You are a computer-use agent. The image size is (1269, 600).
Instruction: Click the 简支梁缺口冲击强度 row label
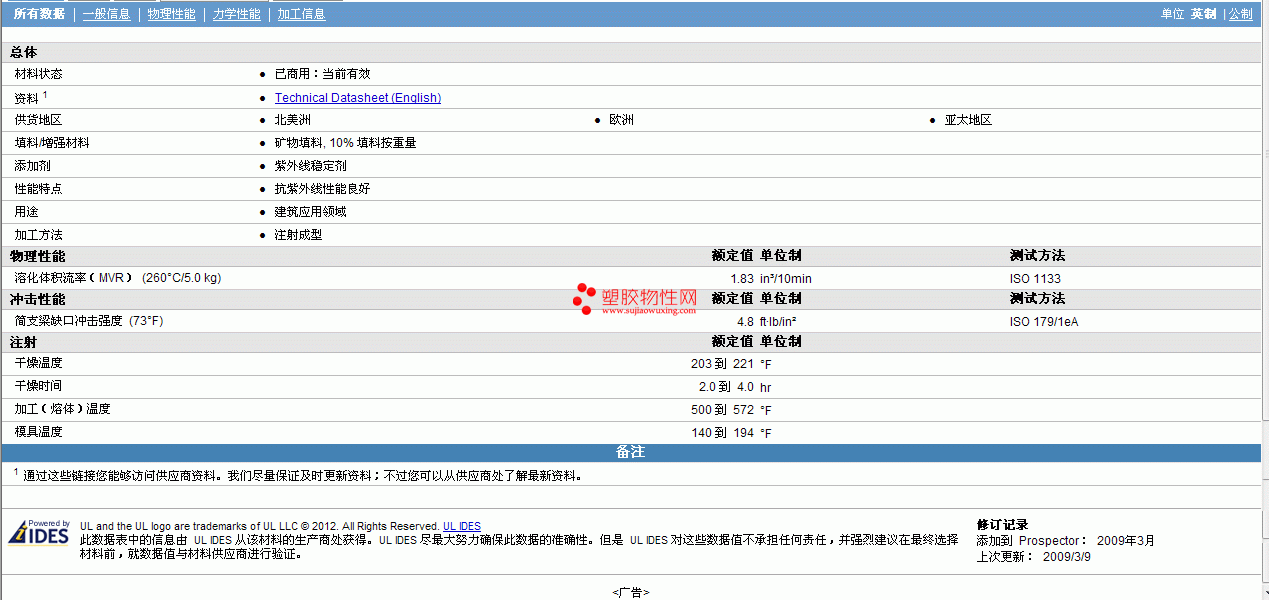tap(68, 321)
